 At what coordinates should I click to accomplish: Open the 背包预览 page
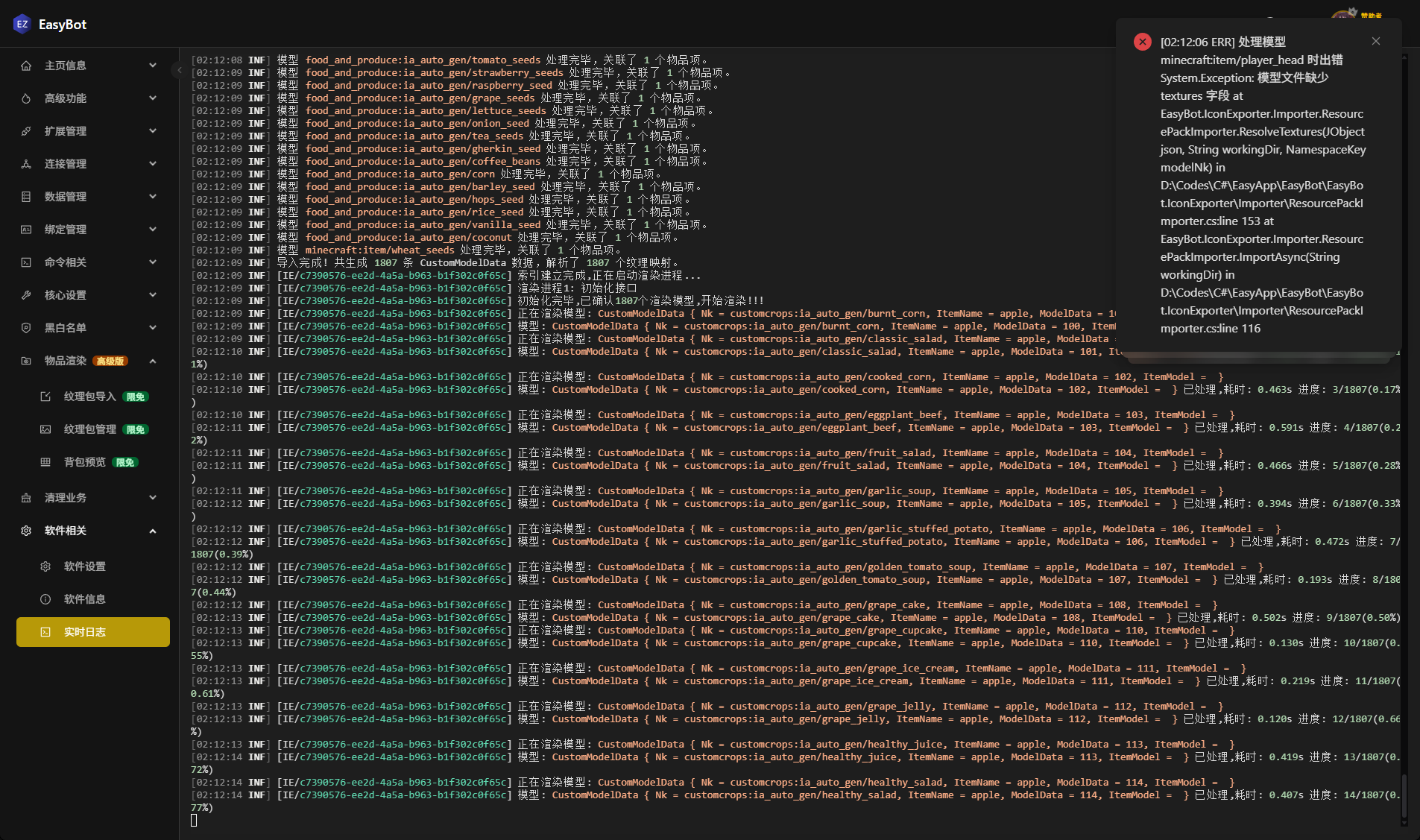93,462
